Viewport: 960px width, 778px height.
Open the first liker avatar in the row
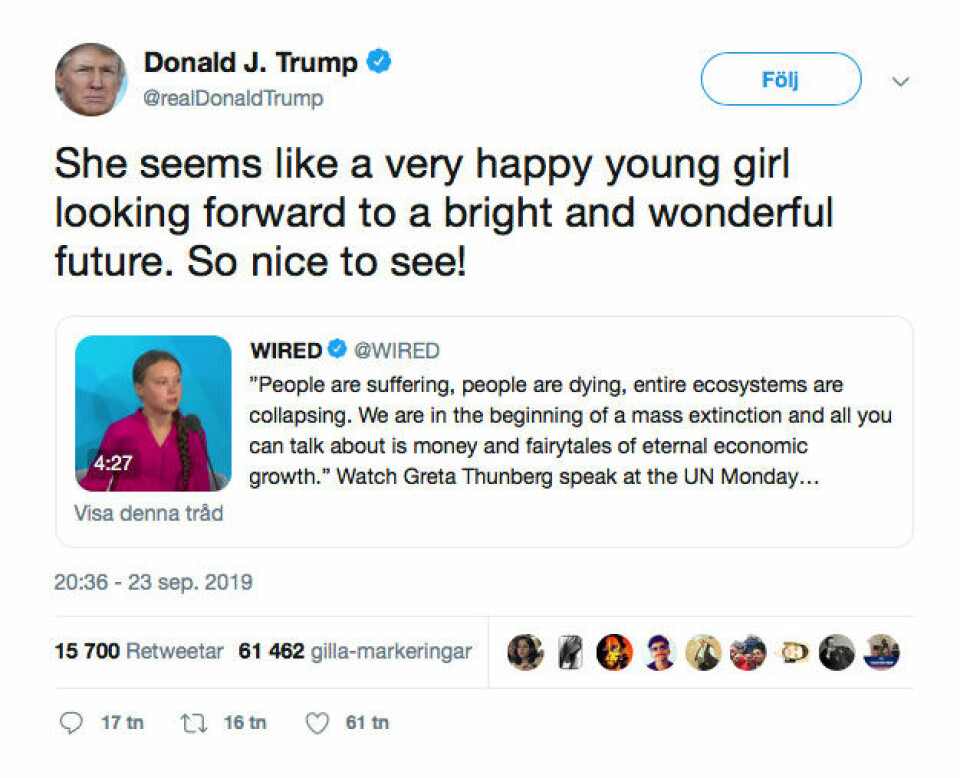pos(525,652)
